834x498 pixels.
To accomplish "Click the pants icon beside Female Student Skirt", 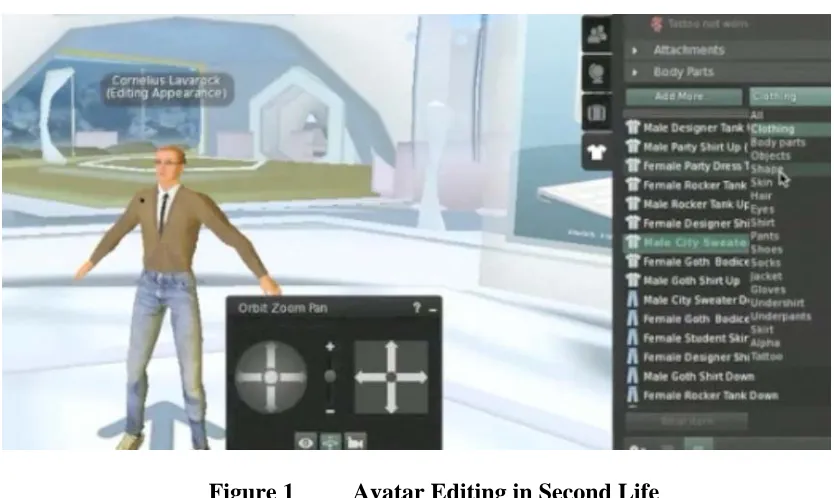I will coord(632,338).
